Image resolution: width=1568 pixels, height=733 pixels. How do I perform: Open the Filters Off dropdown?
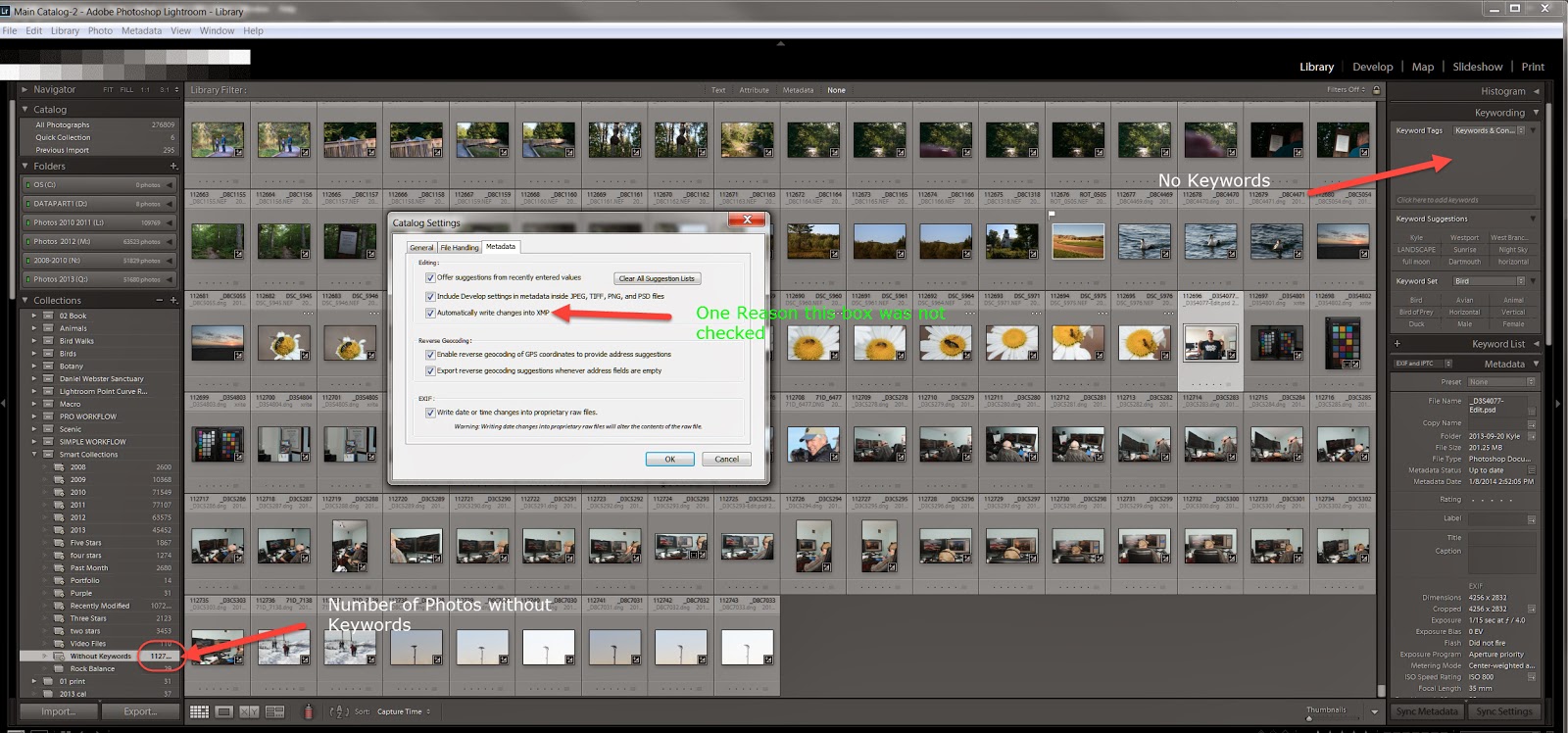pyautogui.click(x=1347, y=90)
